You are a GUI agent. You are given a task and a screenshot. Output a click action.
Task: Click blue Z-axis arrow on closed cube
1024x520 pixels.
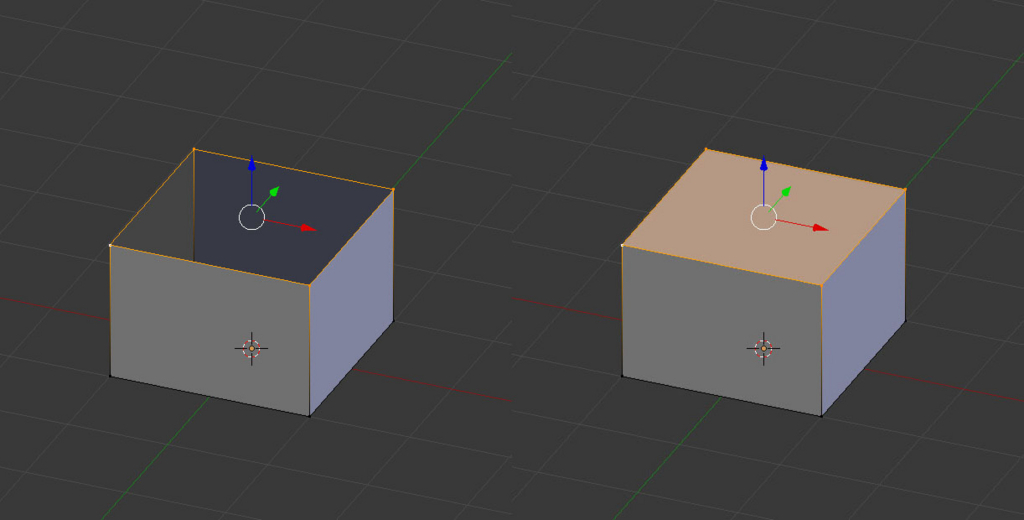(x=763, y=180)
